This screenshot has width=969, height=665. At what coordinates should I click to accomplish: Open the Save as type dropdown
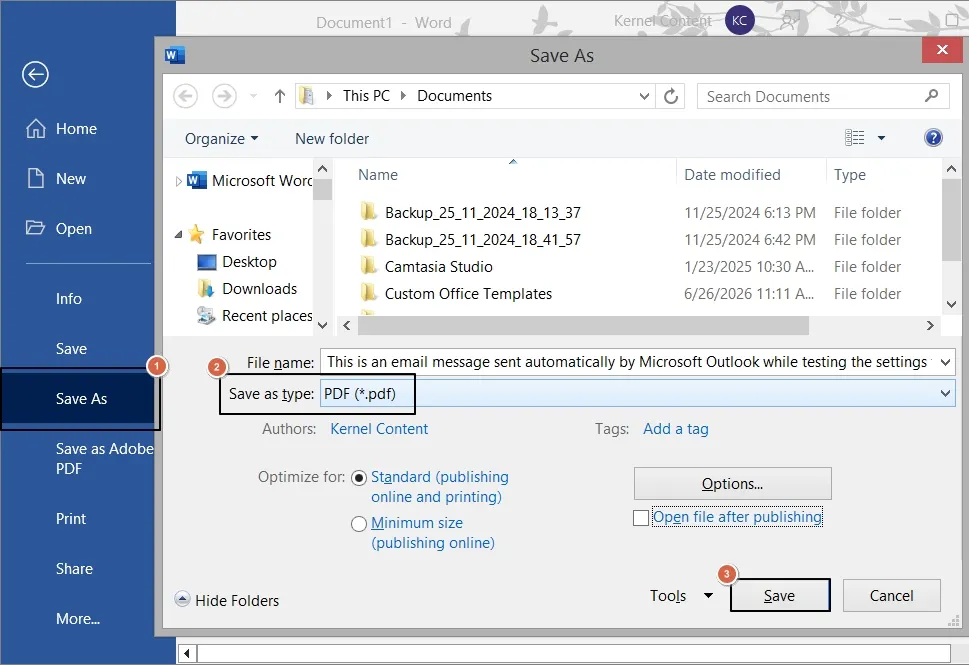(x=945, y=393)
